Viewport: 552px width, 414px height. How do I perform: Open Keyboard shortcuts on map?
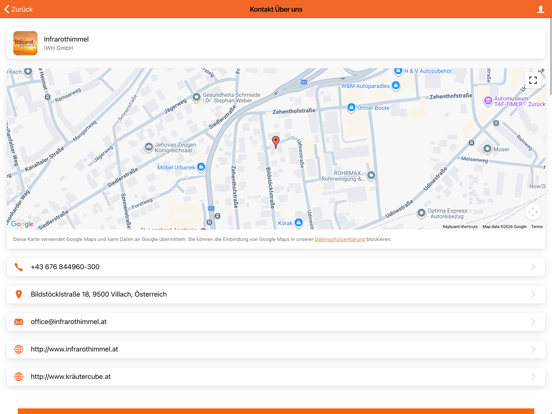[x=460, y=227]
